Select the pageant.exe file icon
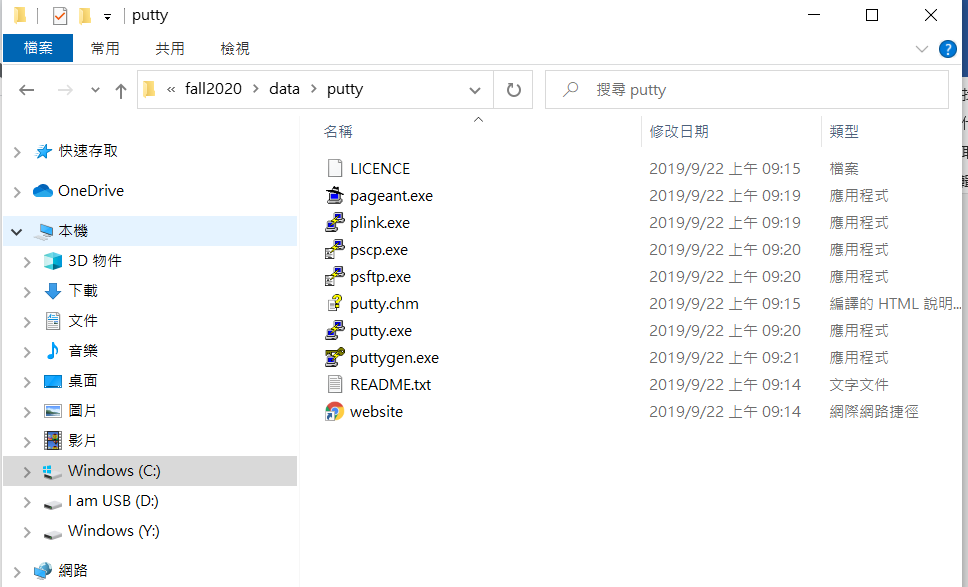968x587 pixels. coord(335,196)
